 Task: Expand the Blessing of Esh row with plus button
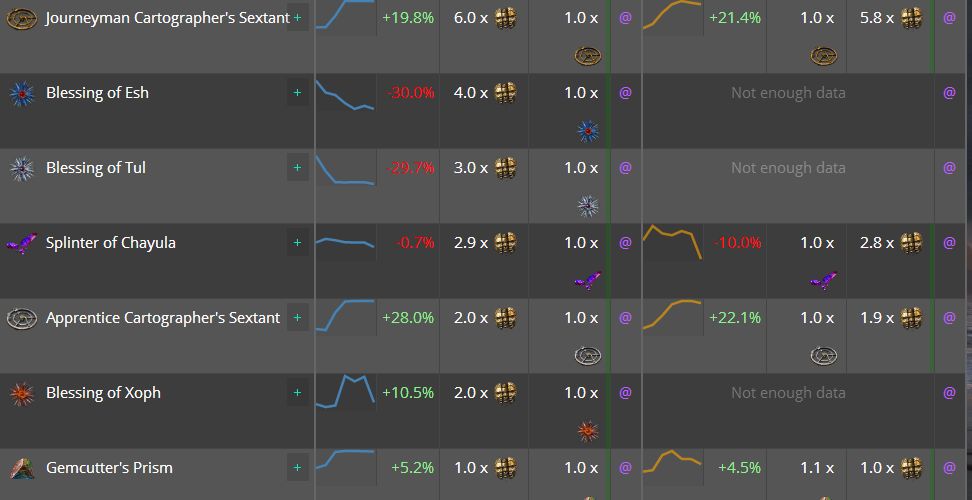pyautogui.click(x=297, y=93)
